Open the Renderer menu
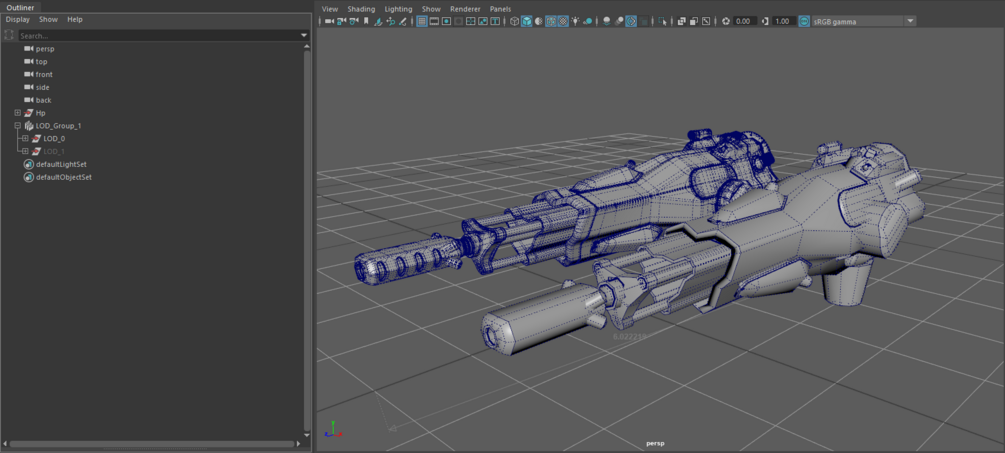This screenshot has width=1005, height=453. pos(465,9)
